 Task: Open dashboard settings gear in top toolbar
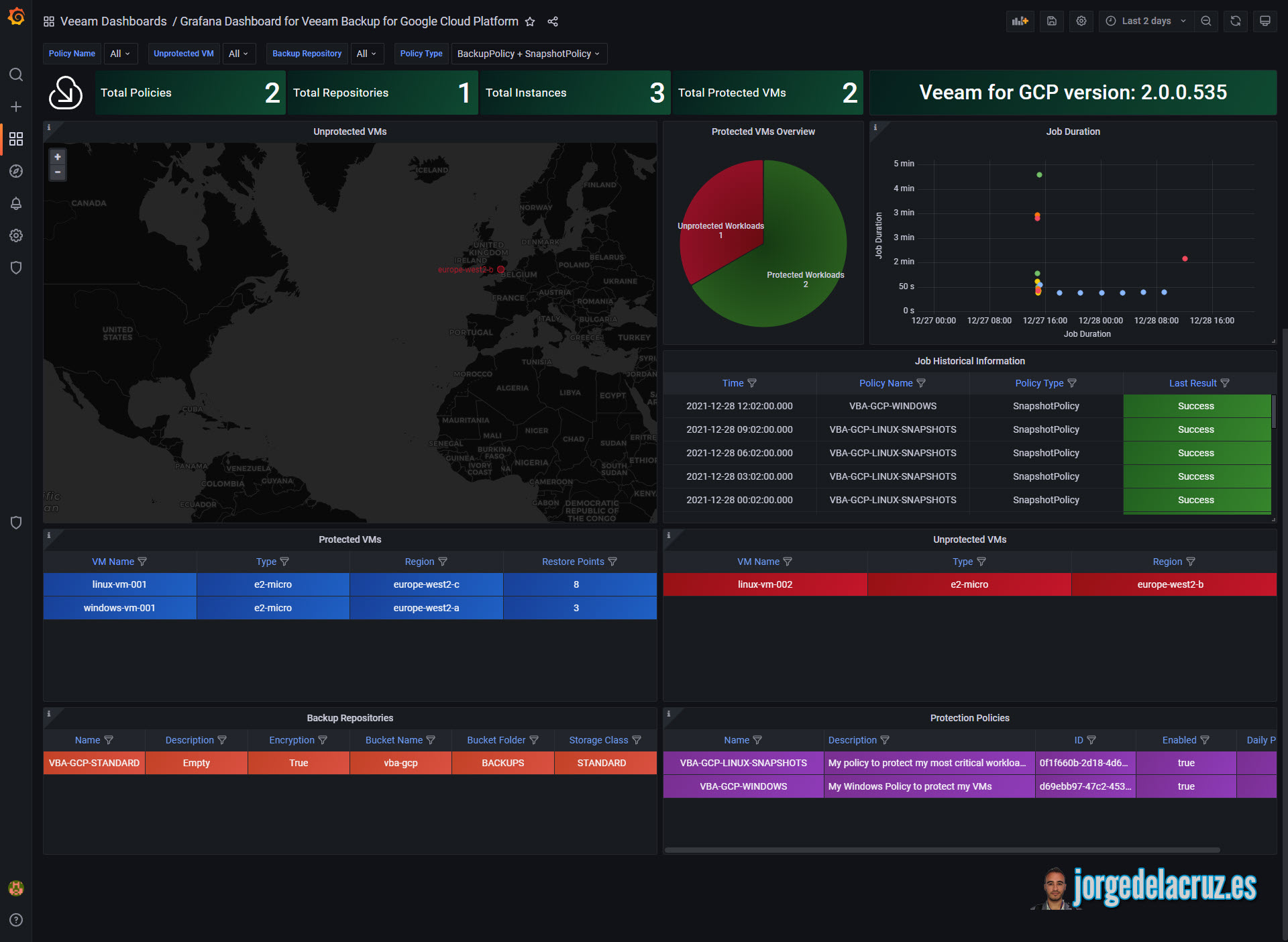[x=1081, y=21]
